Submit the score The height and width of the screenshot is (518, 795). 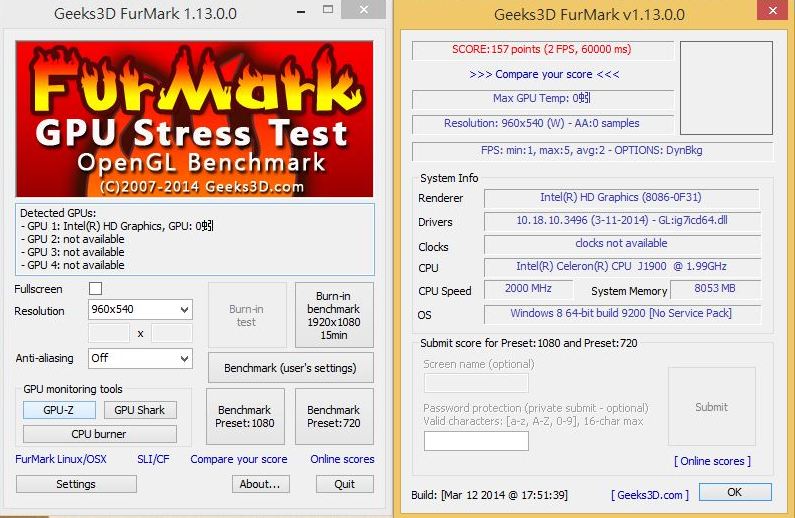point(711,407)
